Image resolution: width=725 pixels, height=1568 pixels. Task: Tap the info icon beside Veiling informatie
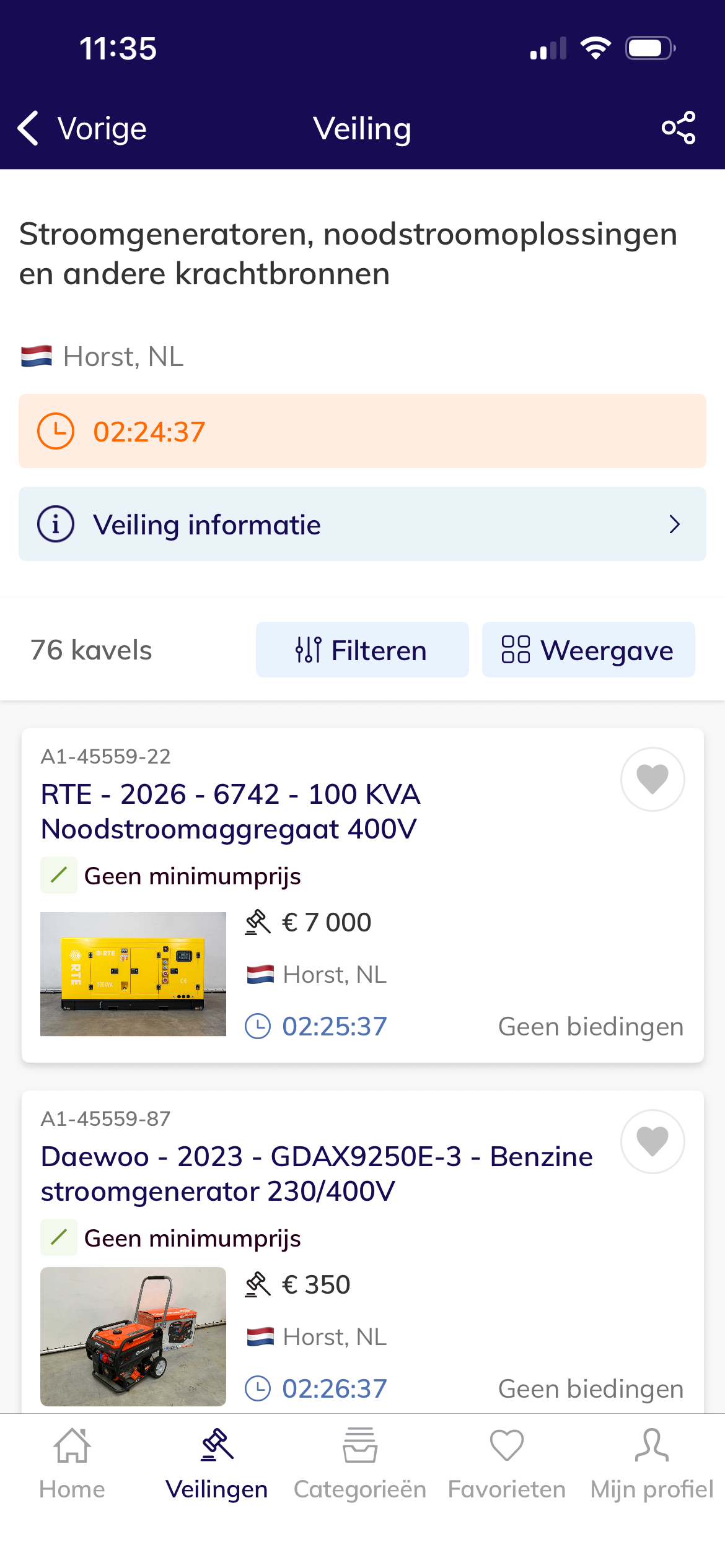click(x=56, y=525)
